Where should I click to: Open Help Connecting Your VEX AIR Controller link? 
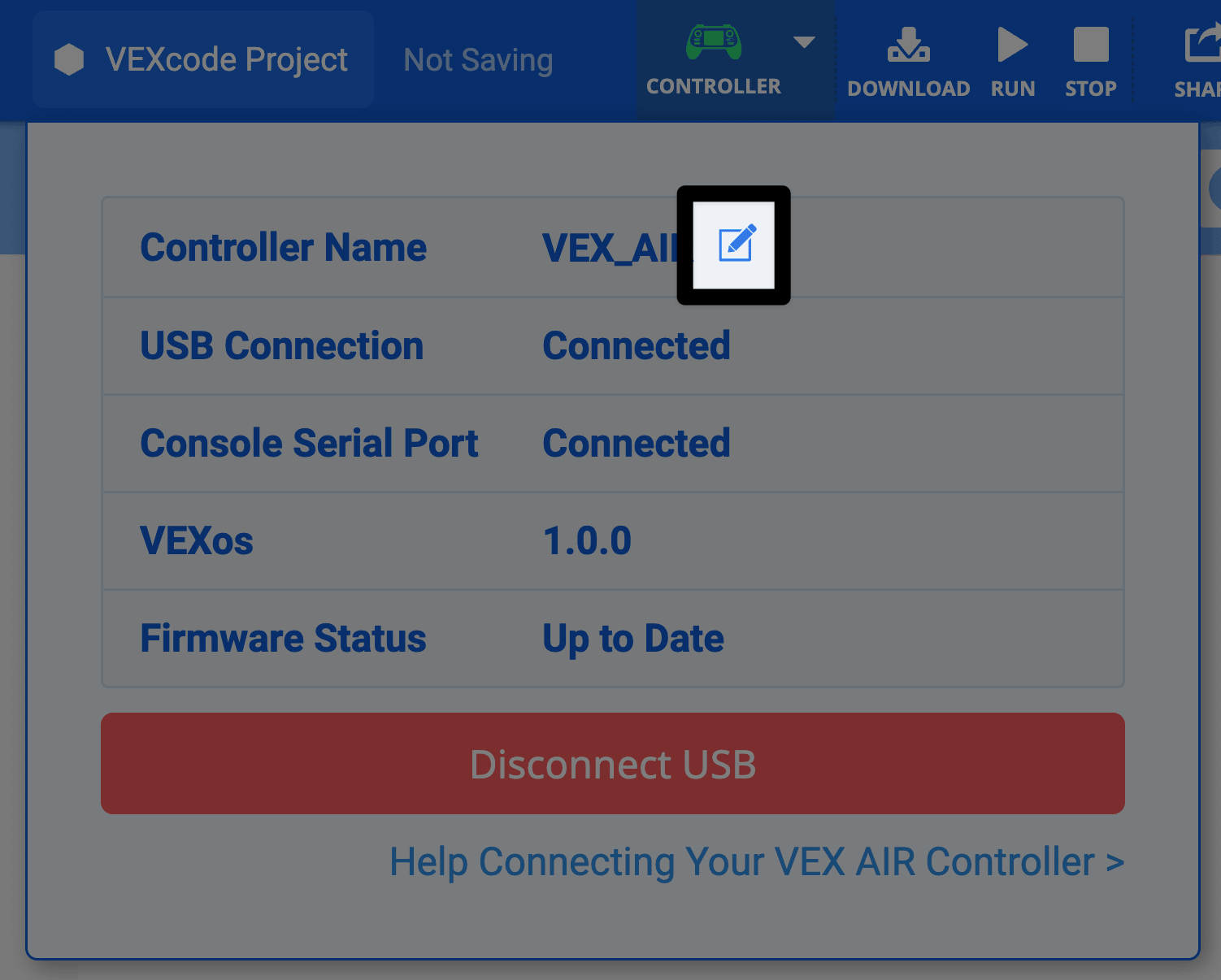click(756, 862)
